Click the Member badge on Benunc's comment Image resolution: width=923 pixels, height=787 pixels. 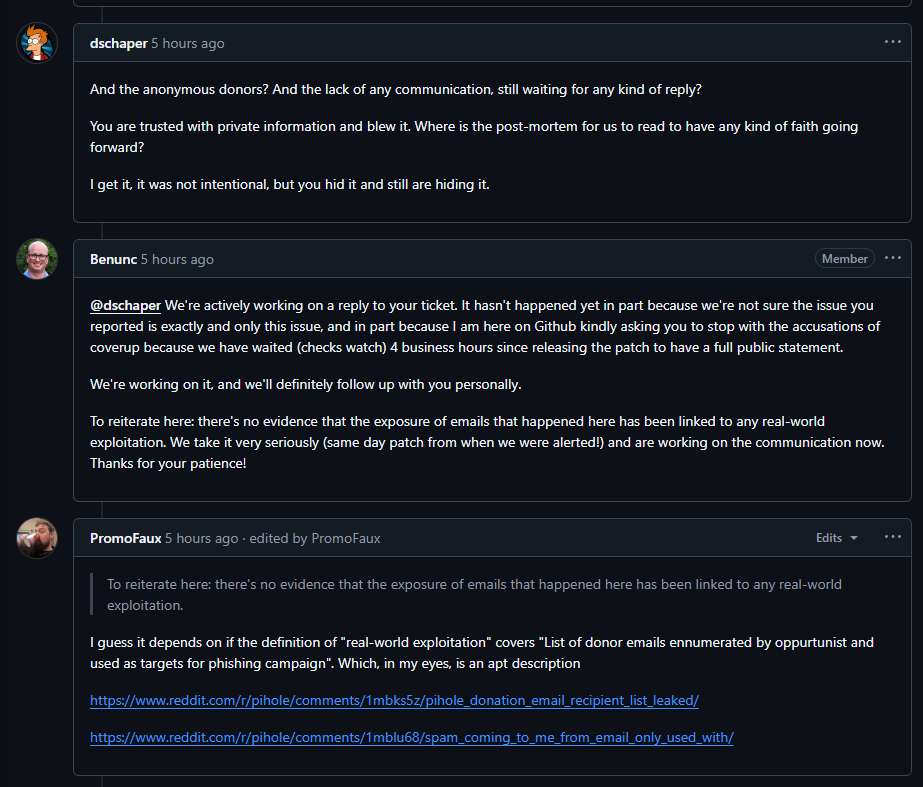(x=844, y=258)
